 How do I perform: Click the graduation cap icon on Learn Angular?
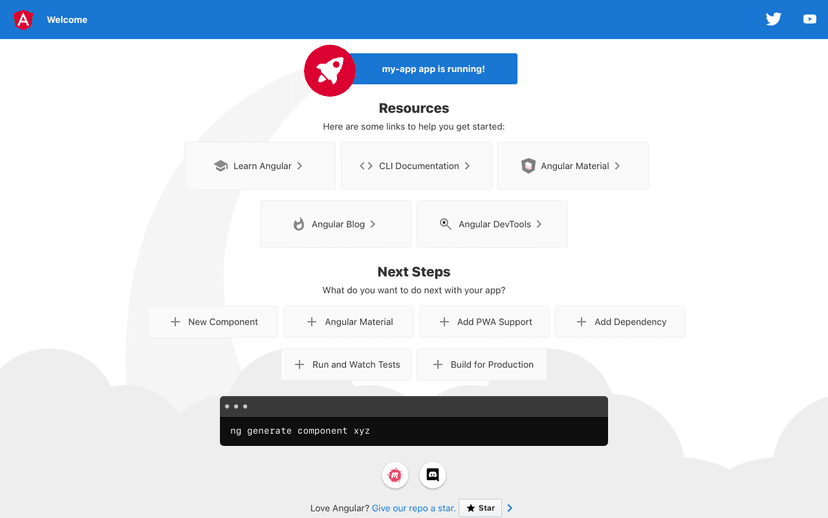pos(221,166)
